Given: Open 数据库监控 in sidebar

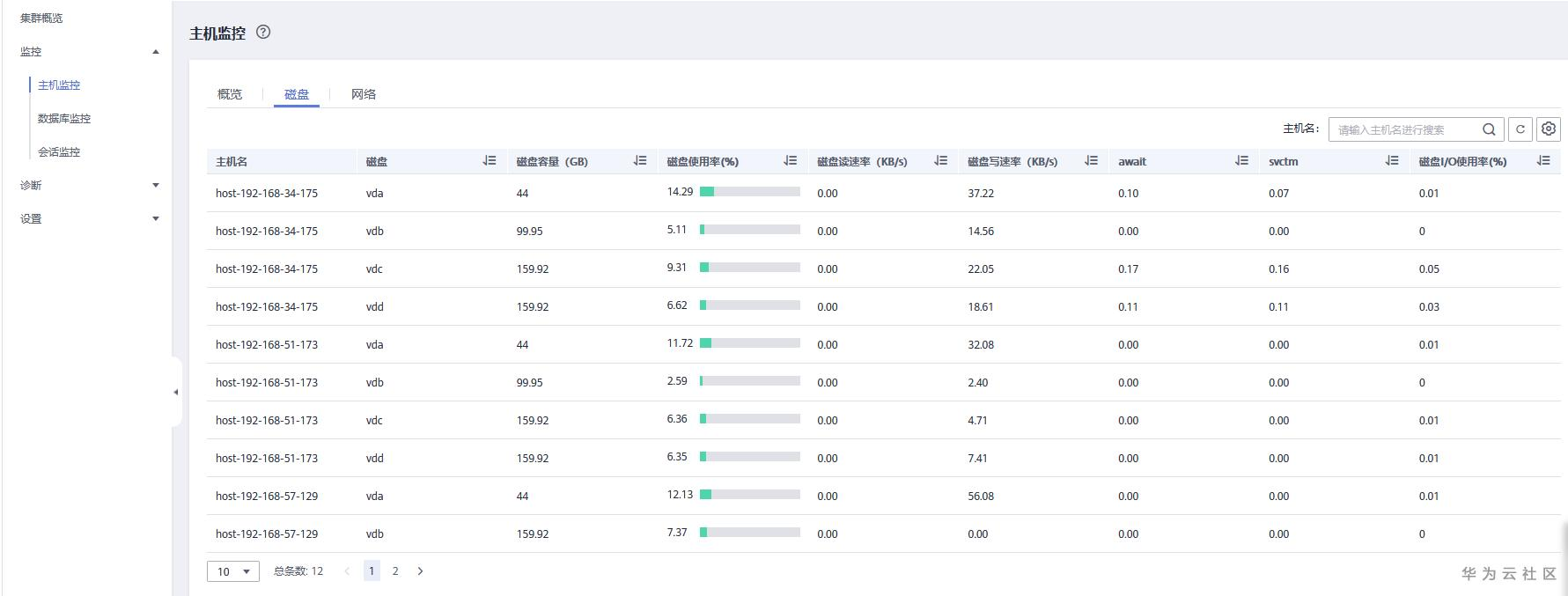Looking at the screenshot, I should tap(64, 119).
